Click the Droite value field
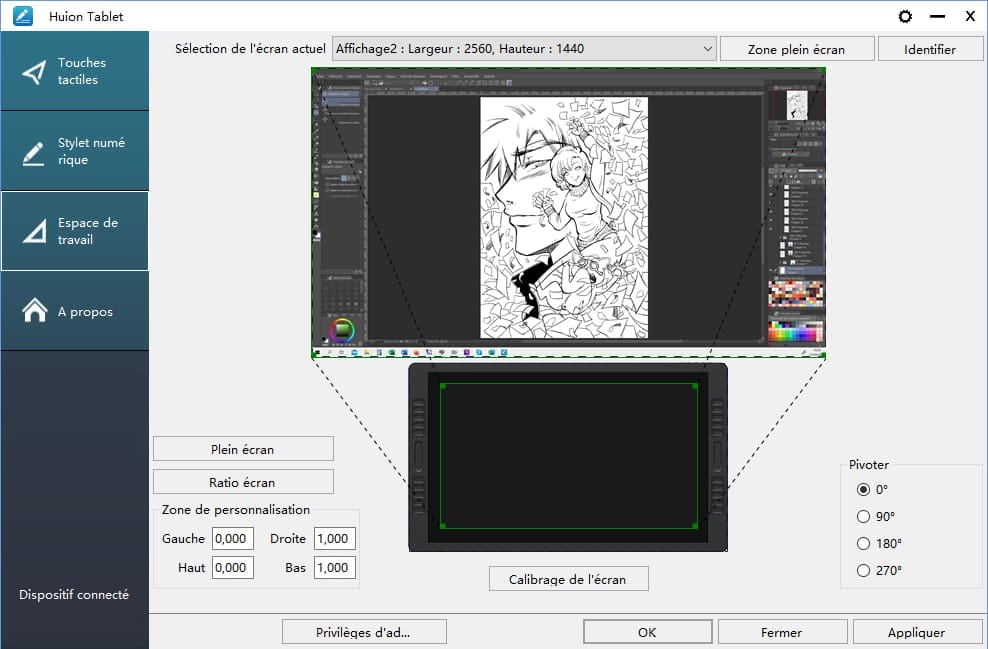This screenshot has height=649, width=988. (x=335, y=539)
